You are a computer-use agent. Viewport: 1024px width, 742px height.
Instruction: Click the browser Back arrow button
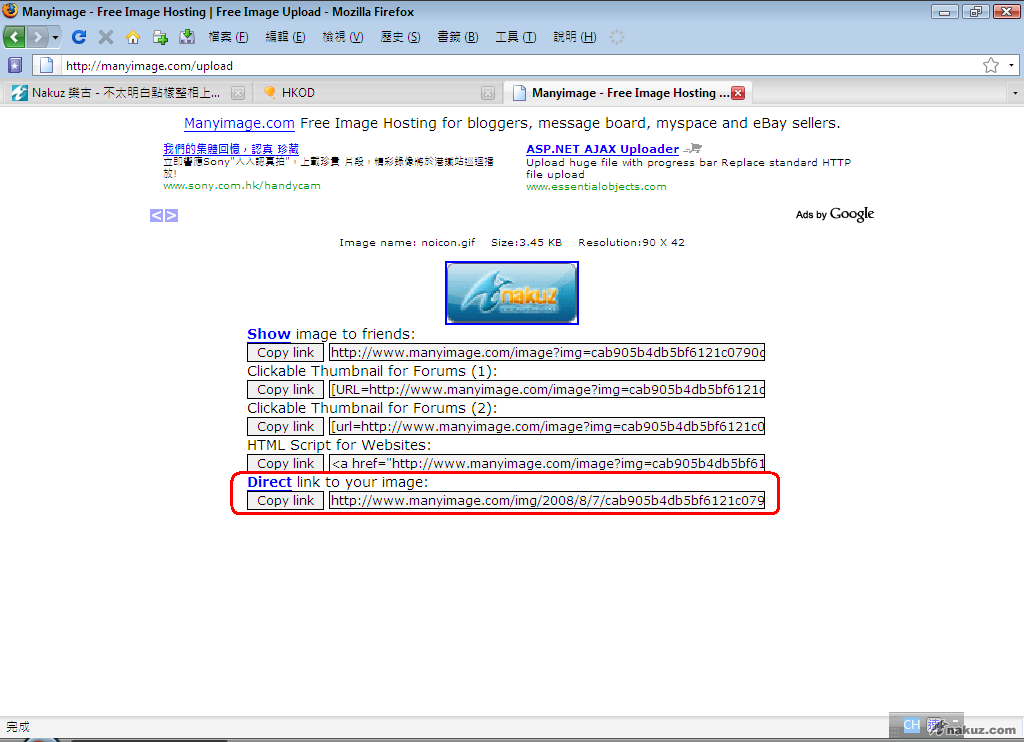(x=14, y=37)
